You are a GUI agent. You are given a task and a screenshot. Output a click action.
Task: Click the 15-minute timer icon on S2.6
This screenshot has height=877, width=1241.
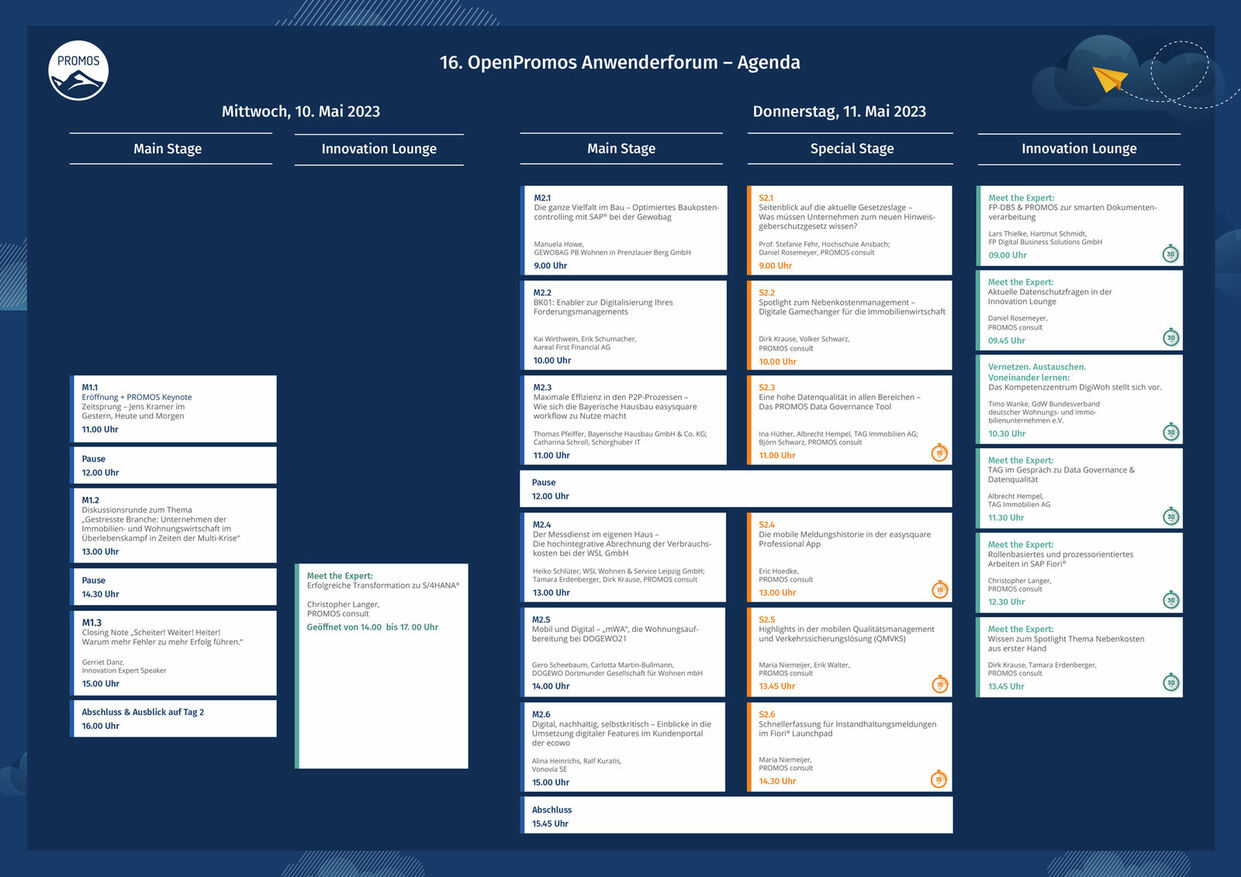[939, 779]
